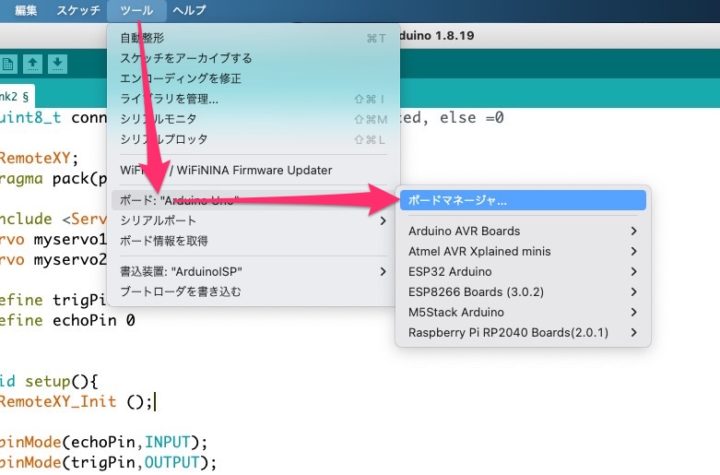Click the Open sketch up-arrow icon

pos(33,64)
